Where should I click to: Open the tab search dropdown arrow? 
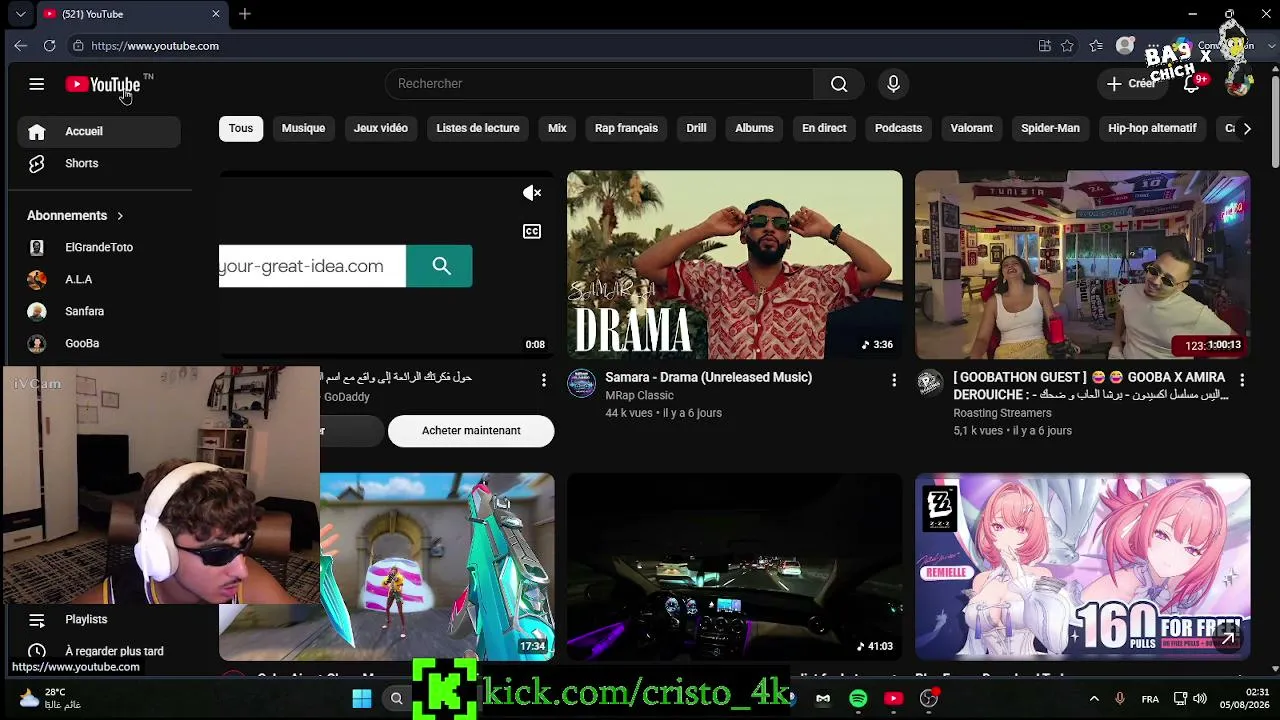(20, 14)
